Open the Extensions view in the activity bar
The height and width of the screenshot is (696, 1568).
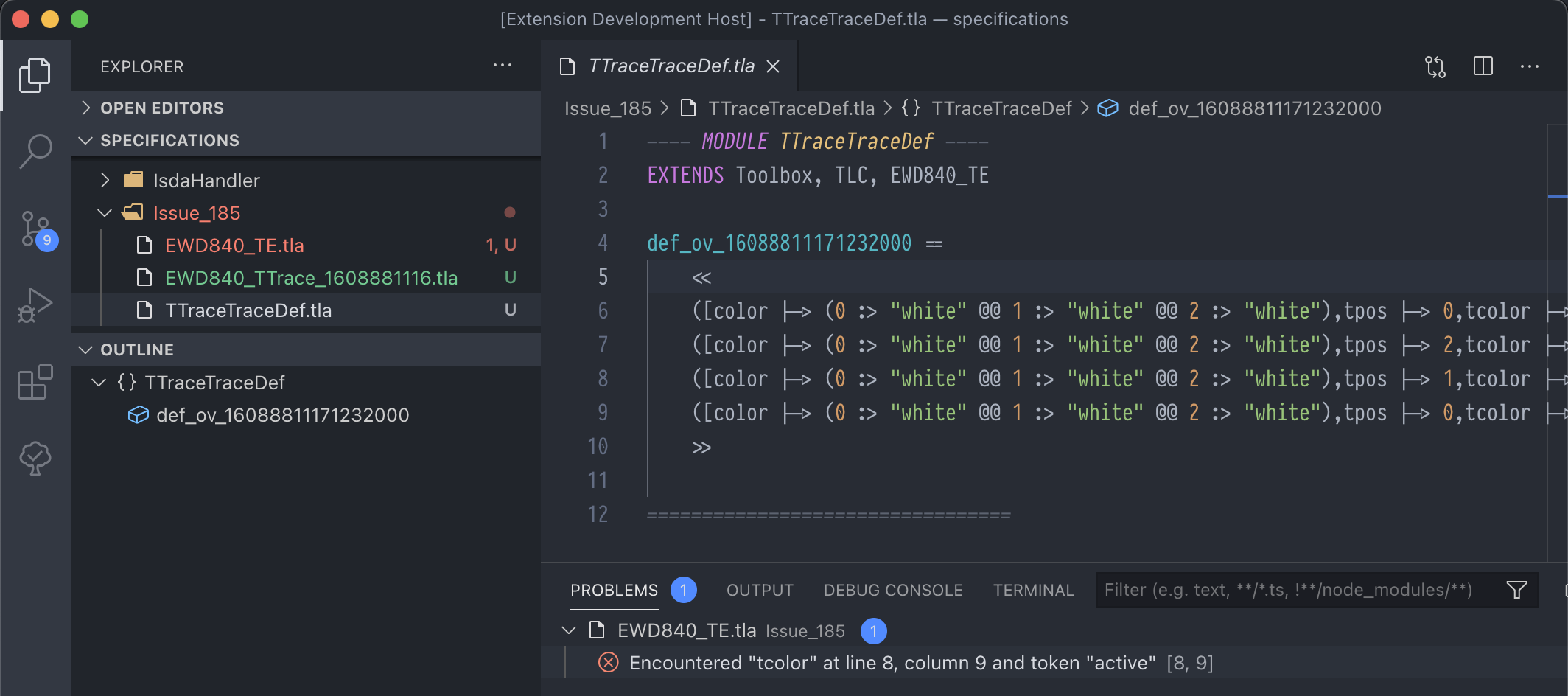(35, 381)
